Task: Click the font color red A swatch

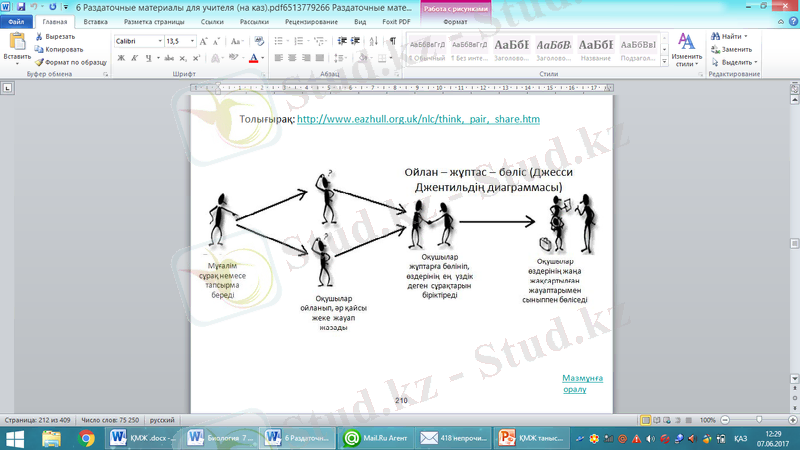Action: [x=254, y=58]
